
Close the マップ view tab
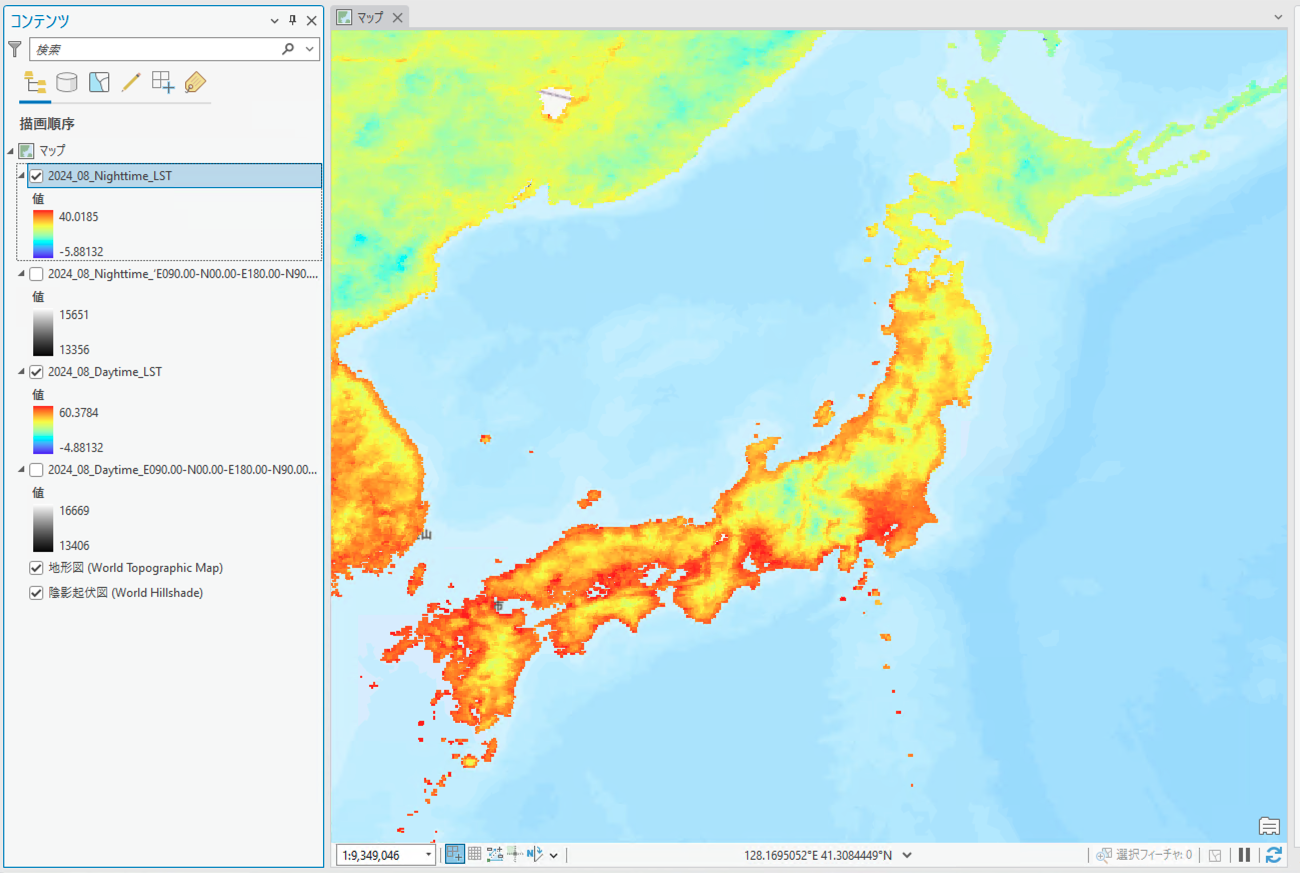398,18
